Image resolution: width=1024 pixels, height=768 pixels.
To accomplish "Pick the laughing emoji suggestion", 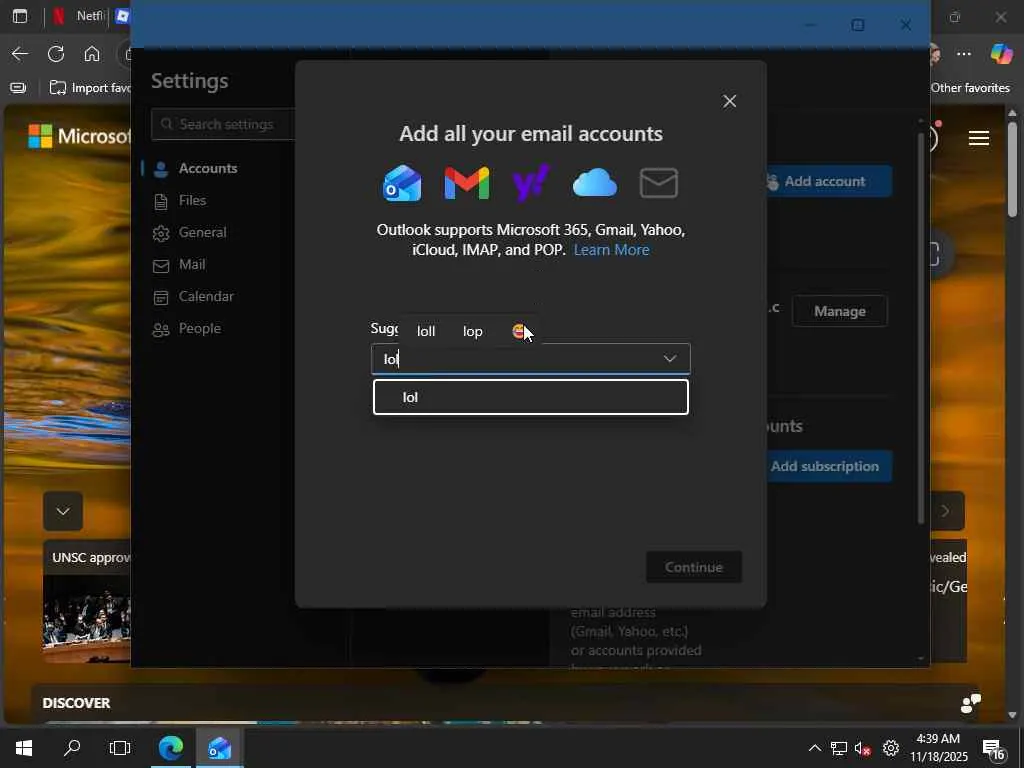I will tap(519, 331).
